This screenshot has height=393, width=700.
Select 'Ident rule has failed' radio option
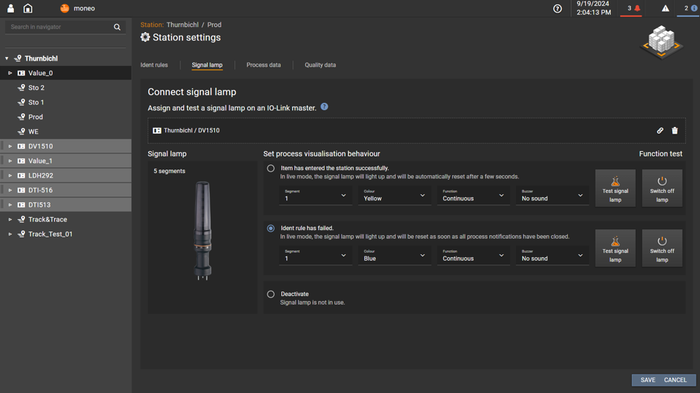coord(271,228)
